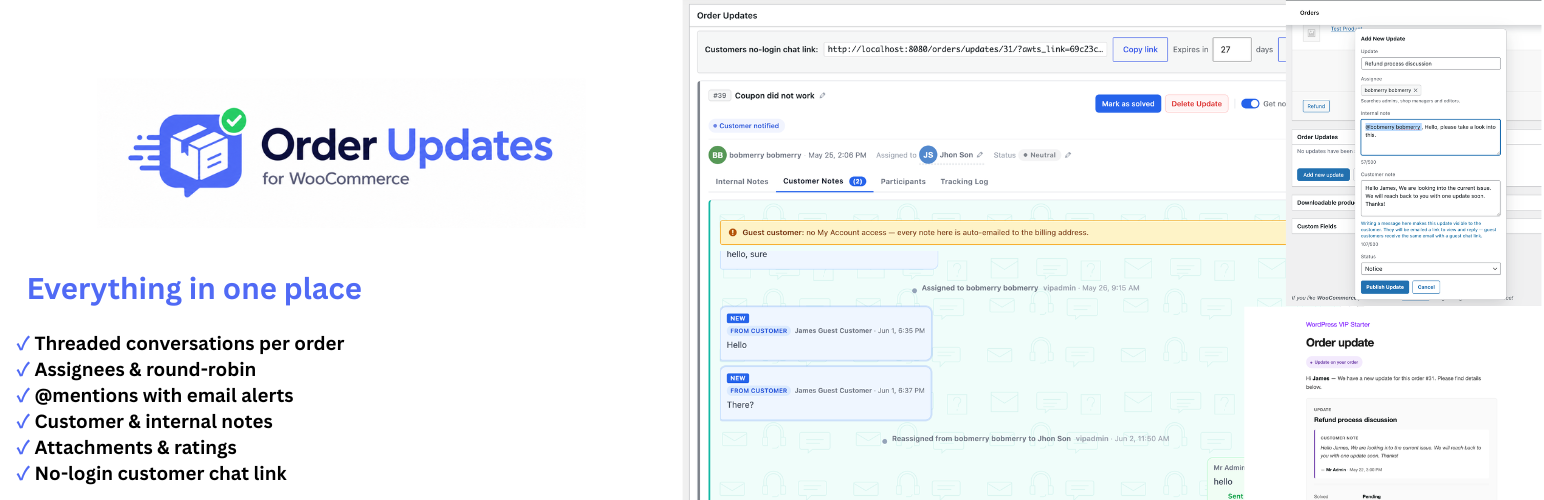The image size is (1544, 500).
Task: Click the JS avatar of Jhon Son
Action: pos(928,155)
